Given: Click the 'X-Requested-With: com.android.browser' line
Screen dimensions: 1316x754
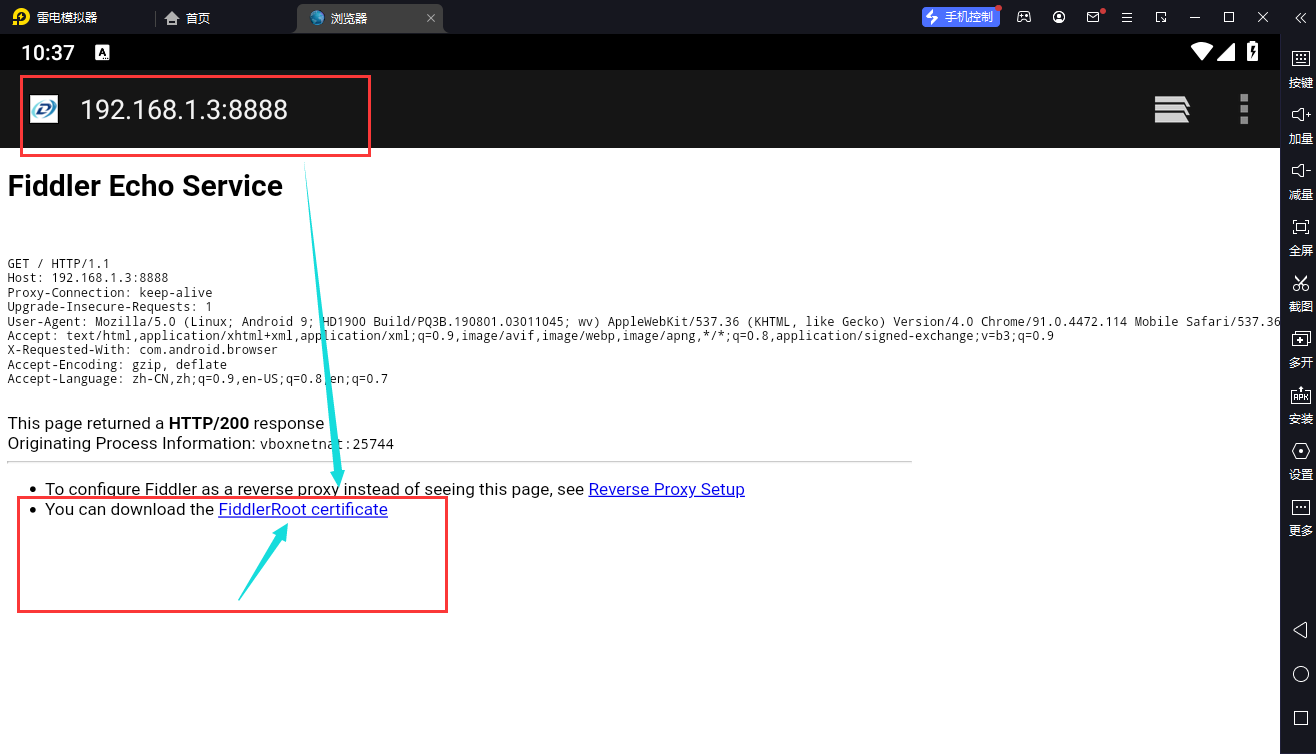Looking at the screenshot, I should point(143,350).
